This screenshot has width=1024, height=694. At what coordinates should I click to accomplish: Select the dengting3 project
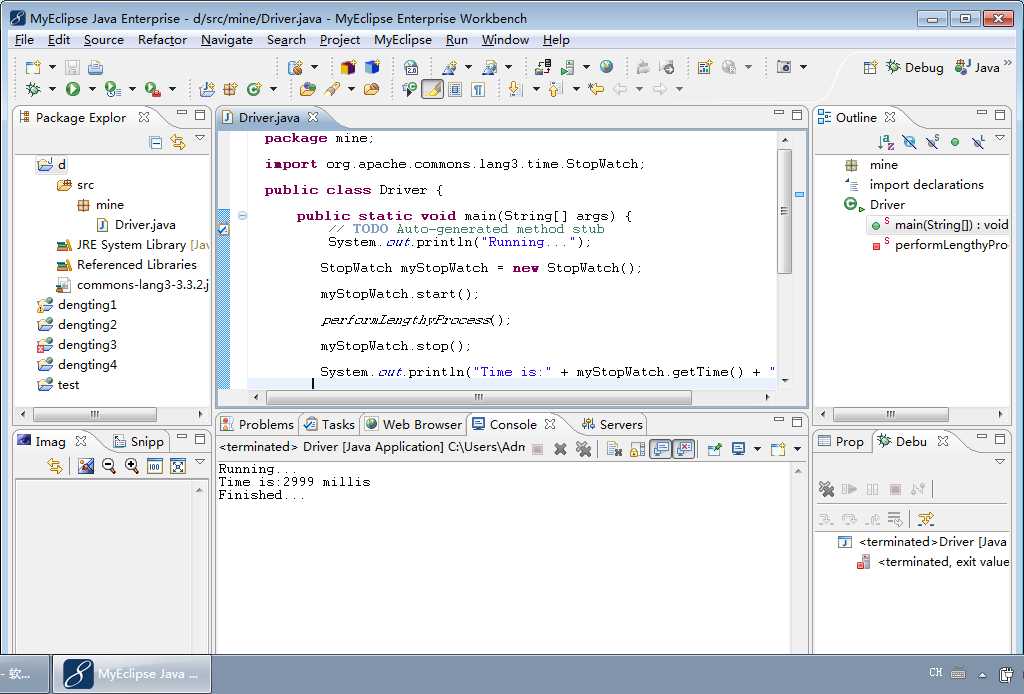click(x=87, y=345)
